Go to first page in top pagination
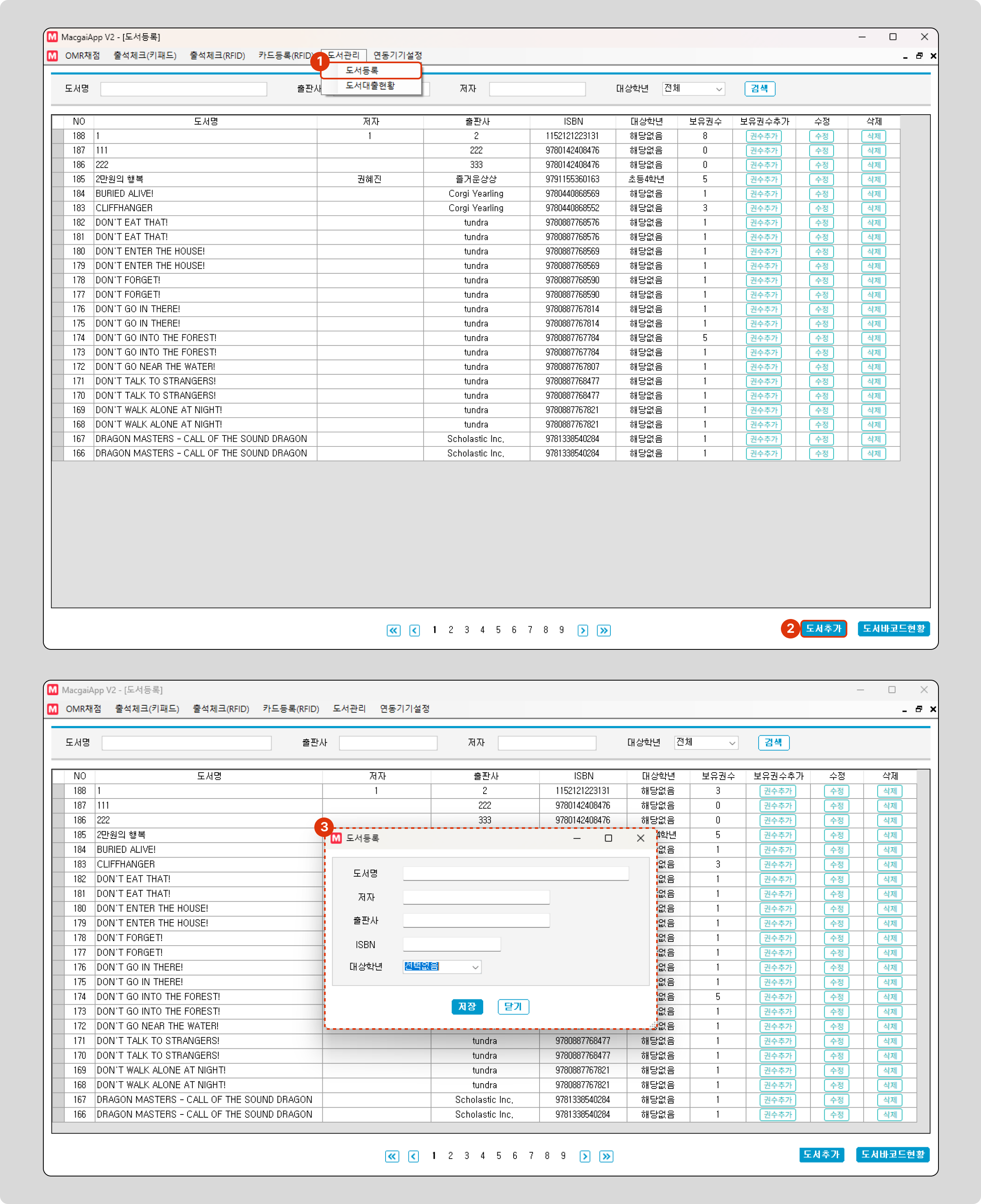981x1204 pixels. pyautogui.click(x=393, y=630)
